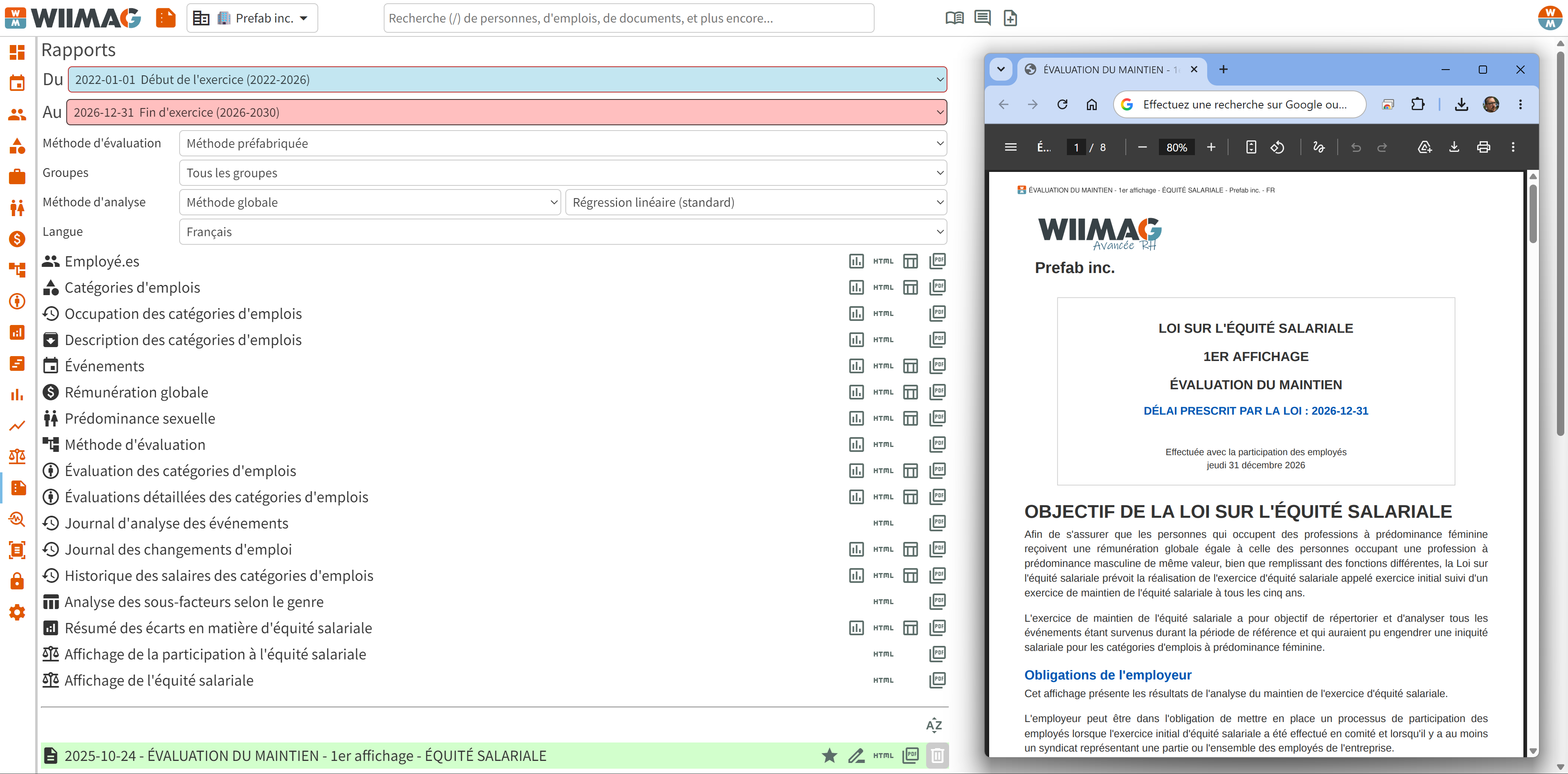Open balance scales icon in left sidebar

[17, 457]
